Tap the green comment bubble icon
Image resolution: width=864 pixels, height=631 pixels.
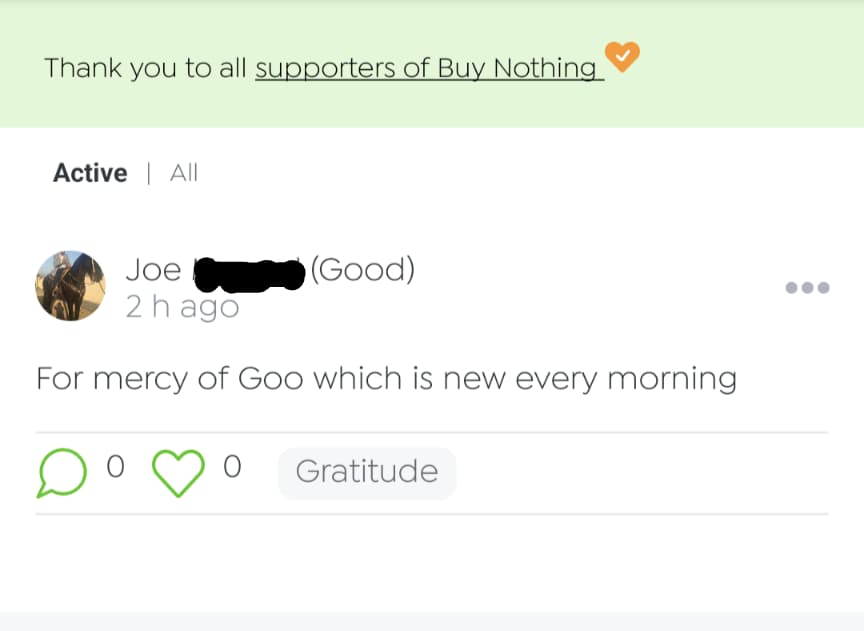[62, 472]
